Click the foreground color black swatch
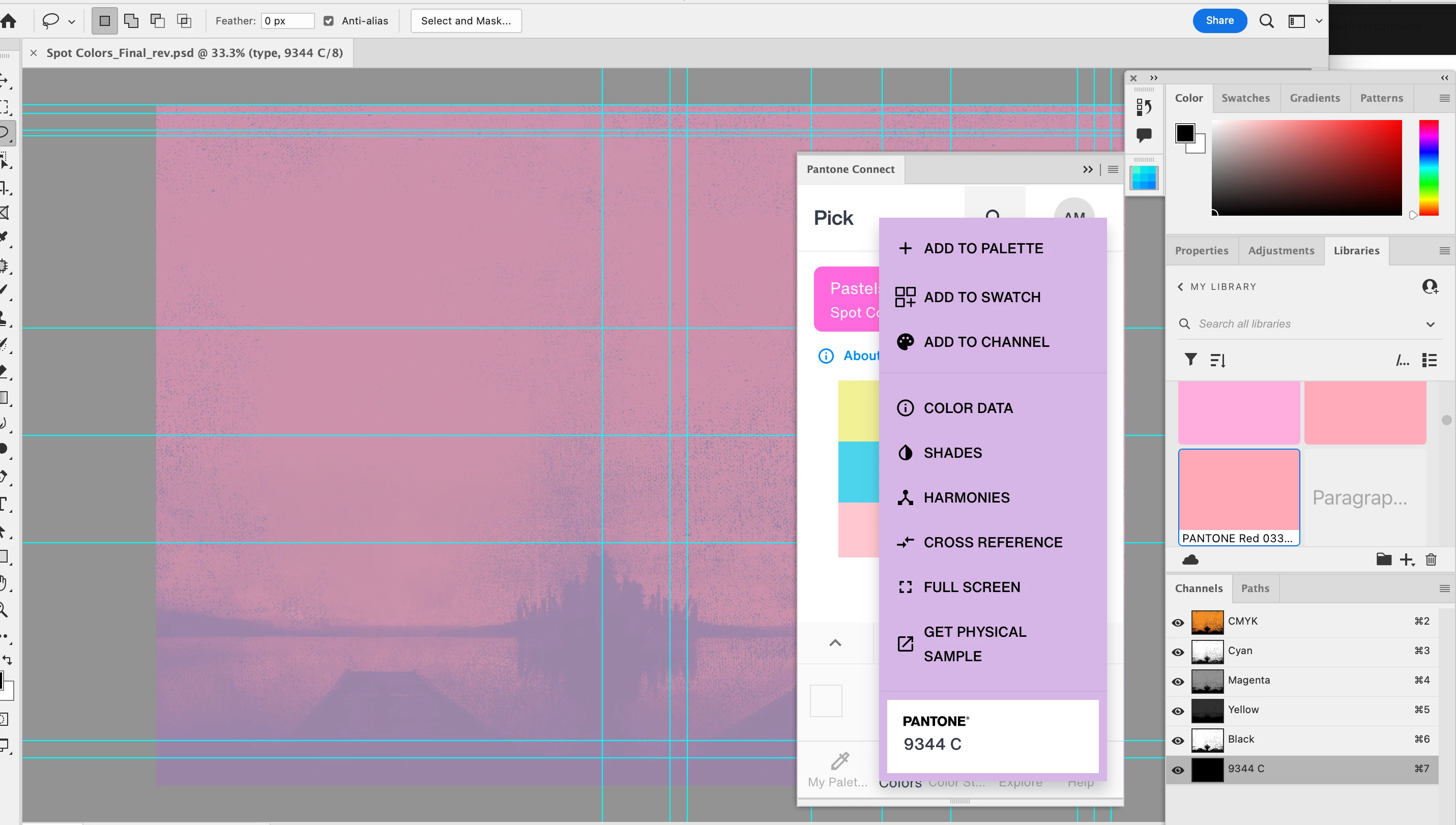 click(x=1184, y=133)
